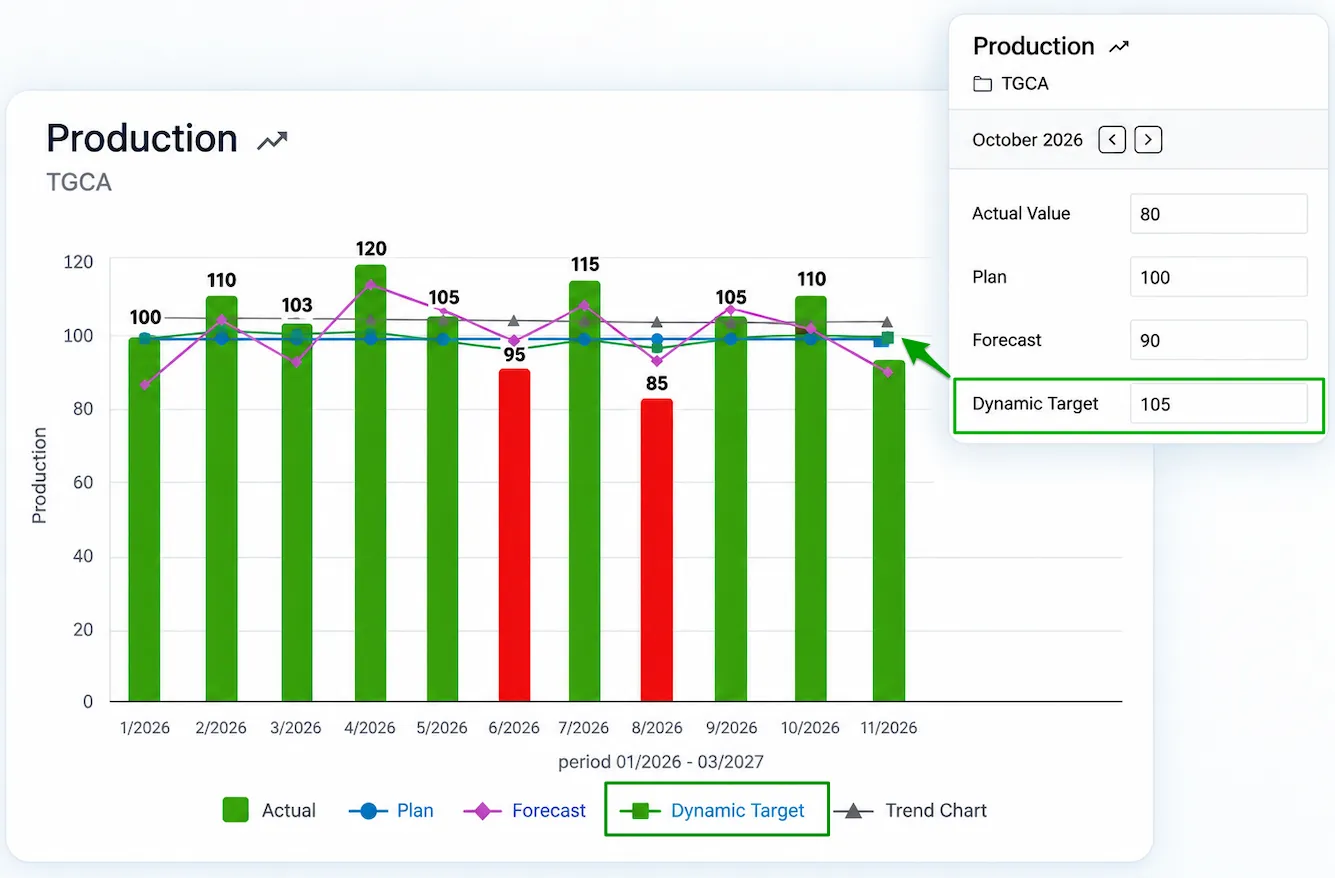This screenshot has height=878, width=1335.
Task: Click the trend icon in the side panel header
Action: click(x=1119, y=47)
